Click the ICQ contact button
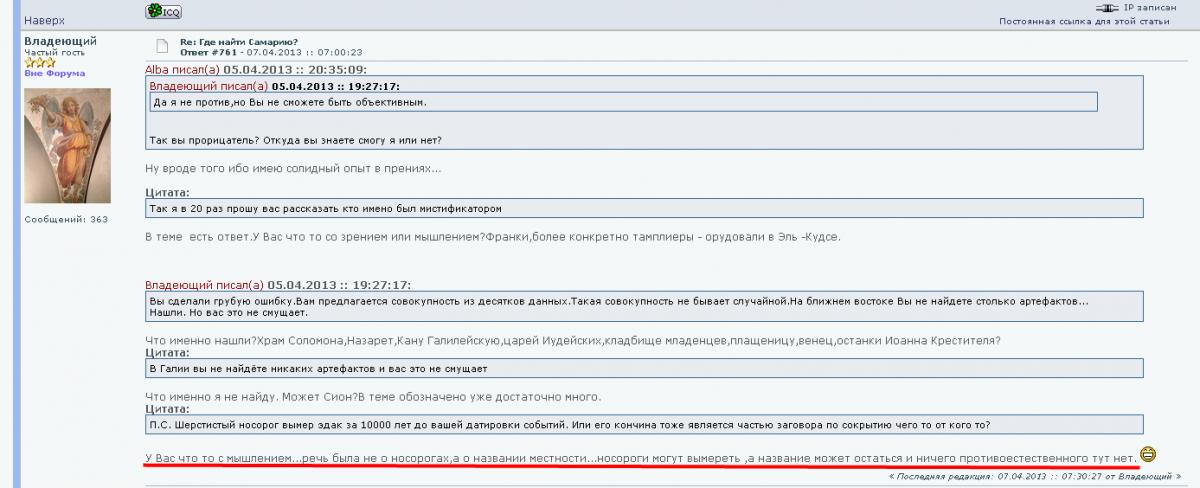Image resolution: width=1200 pixels, height=488 pixels. pyautogui.click(x=162, y=11)
